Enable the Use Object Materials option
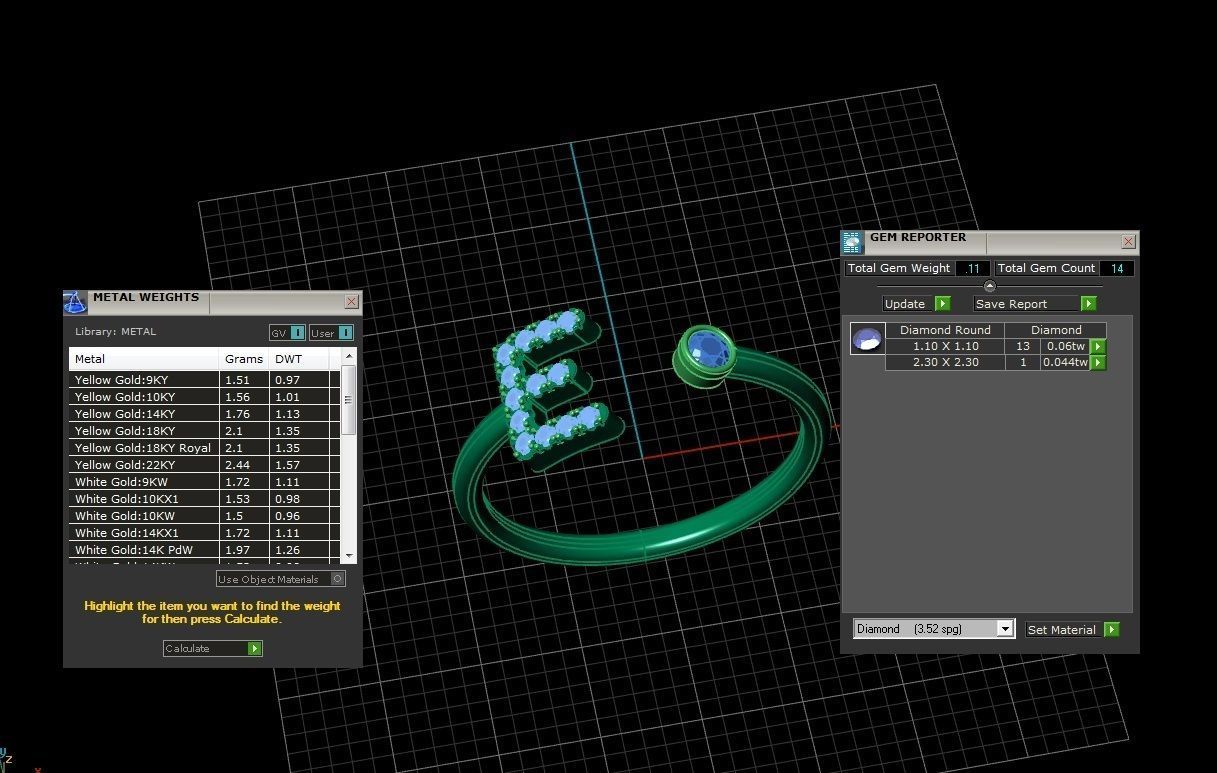 pyautogui.click(x=337, y=579)
